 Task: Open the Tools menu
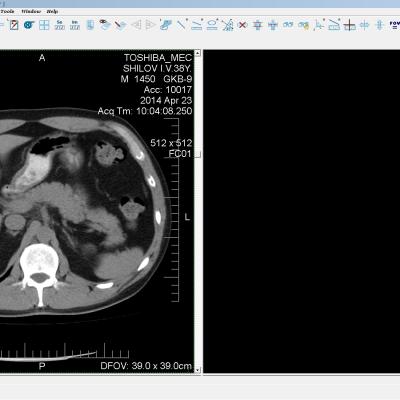7,11
